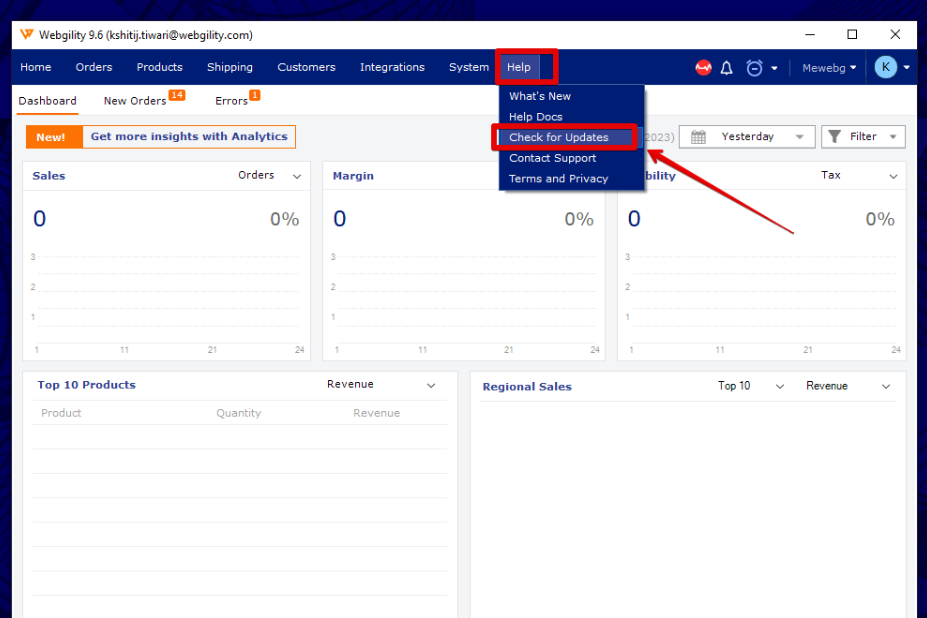Screen dimensions: 927x618
Task: Open the red activity monitor icon
Action: [x=703, y=68]
